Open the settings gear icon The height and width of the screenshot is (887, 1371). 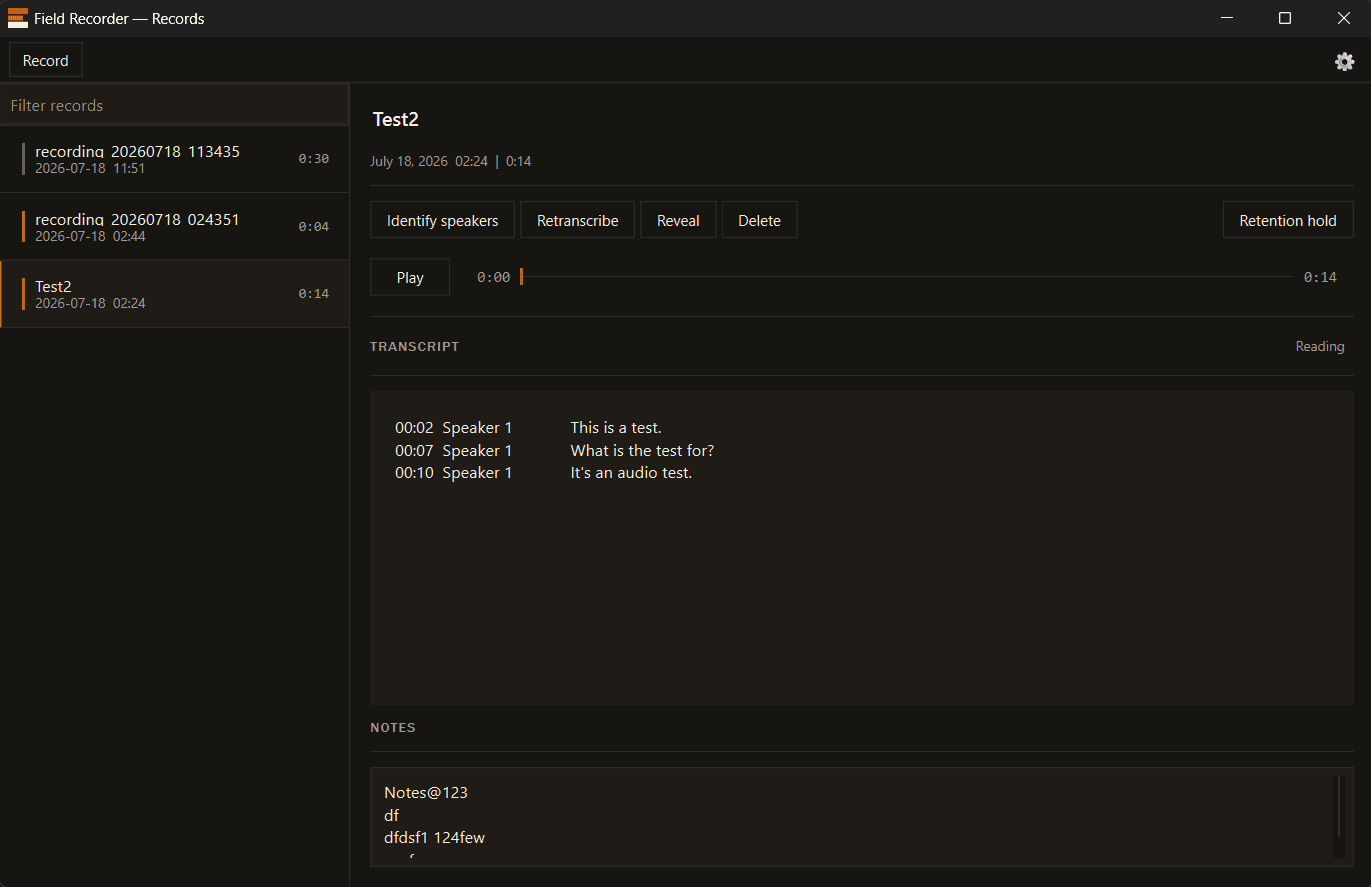click(x=1344, y=61)
